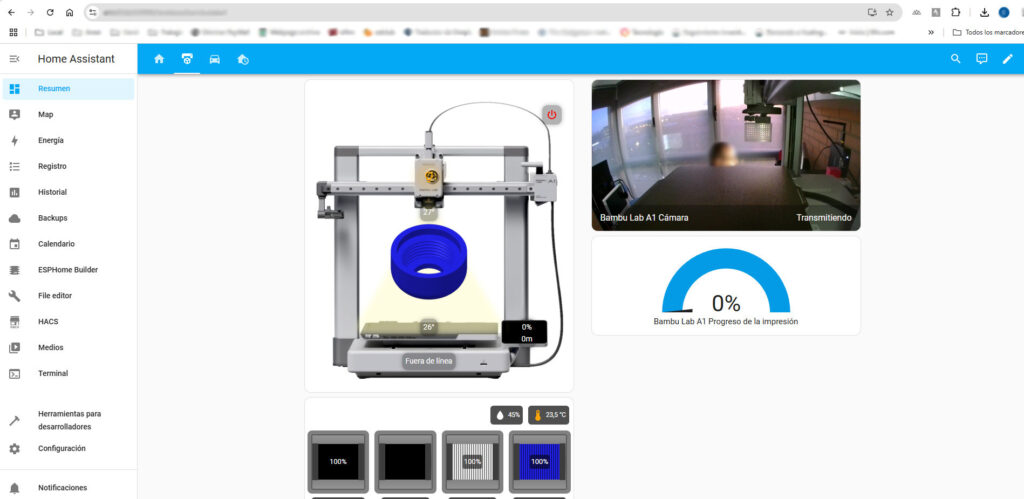Switch to the car view tab
This screenshot has height=499, width=1024.
tap(215, 59)
